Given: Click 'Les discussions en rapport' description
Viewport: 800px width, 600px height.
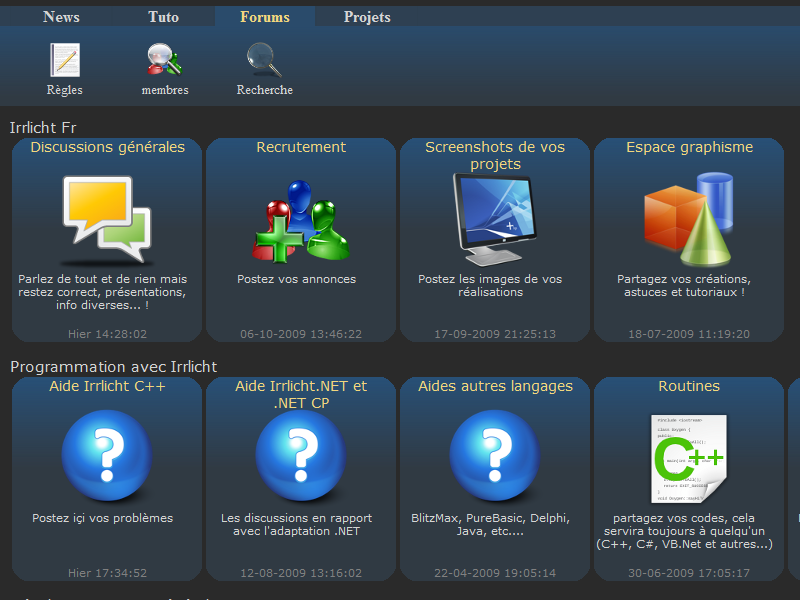Looking at the screenshot, I should tap(296, 524).
